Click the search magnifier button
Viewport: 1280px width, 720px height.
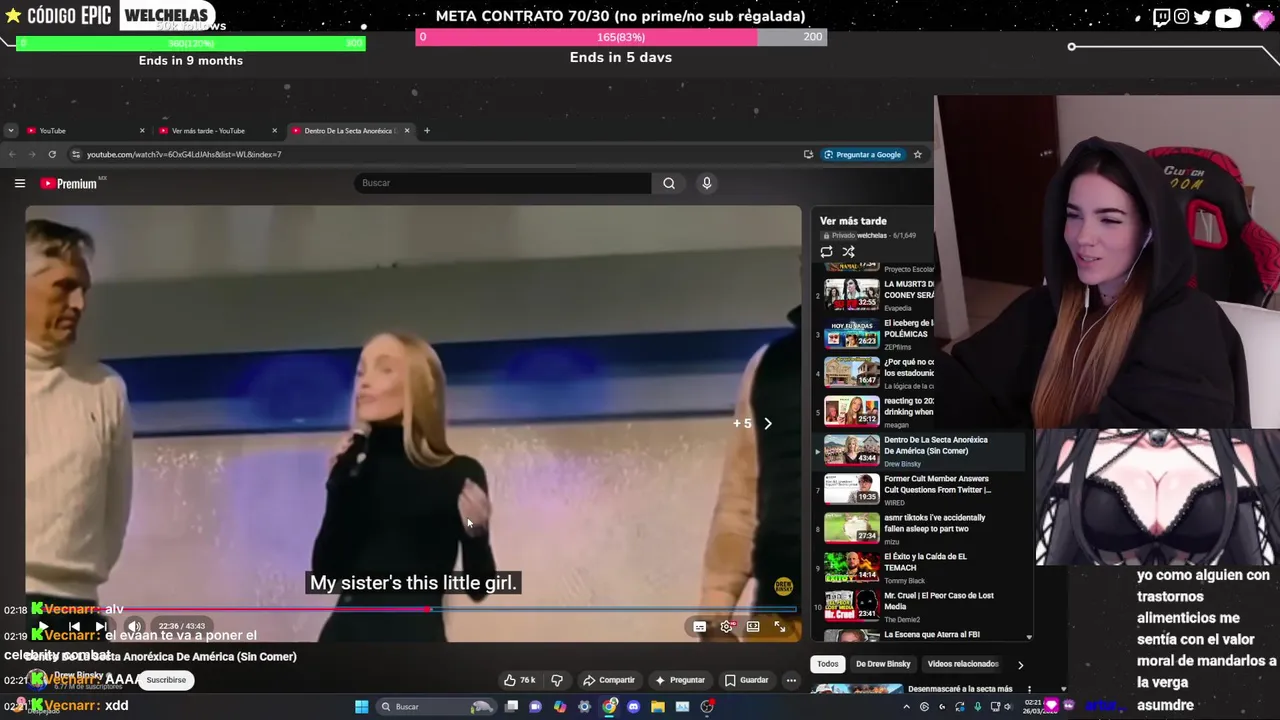click(669, 183)
